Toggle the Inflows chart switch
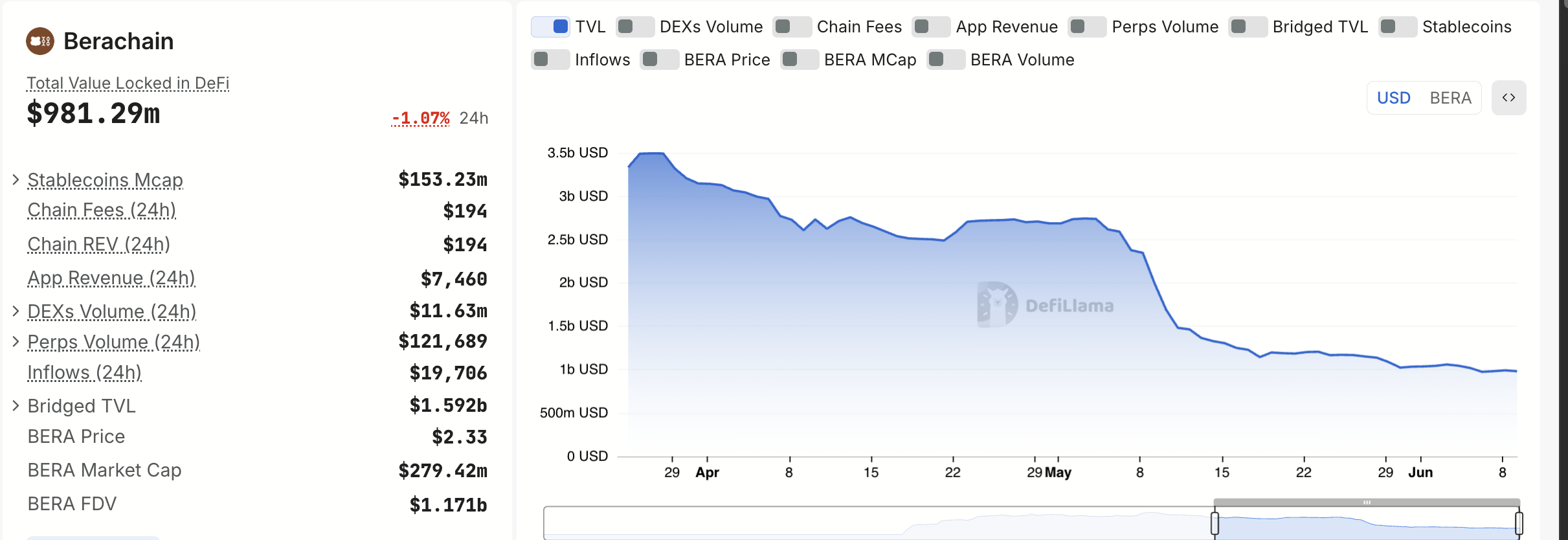Screen dimensions: 1568x540 (x=550, y=60)
